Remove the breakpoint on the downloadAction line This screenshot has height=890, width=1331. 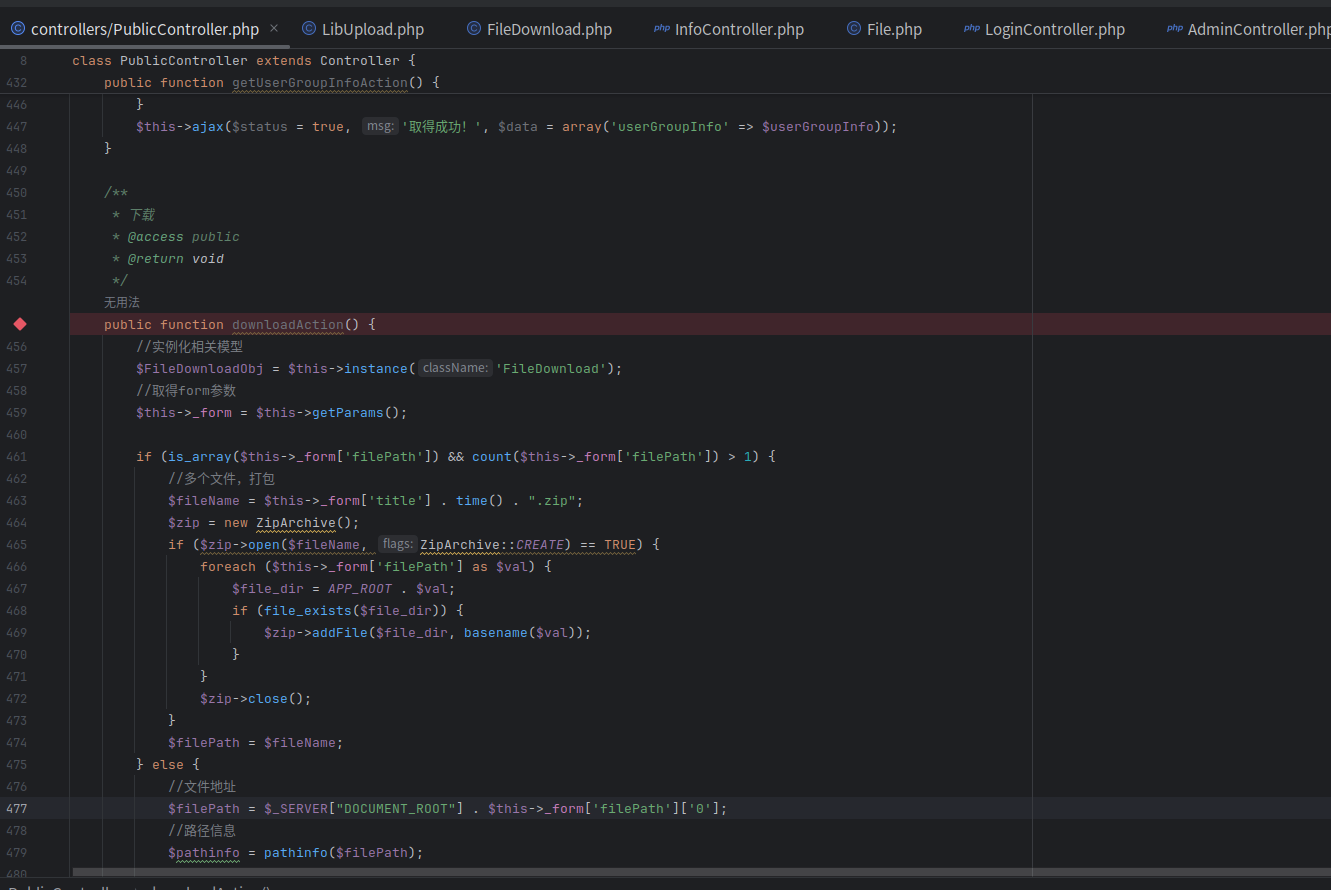pos(19,324)
